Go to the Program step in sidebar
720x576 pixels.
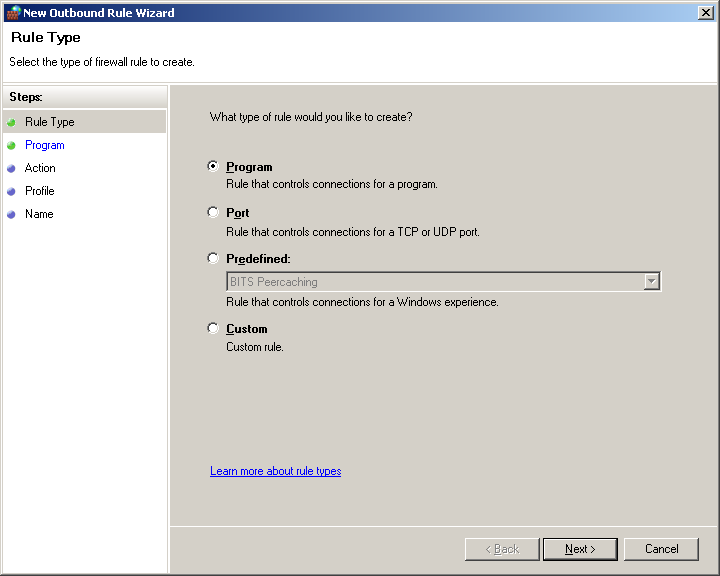pyautogui.click(x=45, y=145)
